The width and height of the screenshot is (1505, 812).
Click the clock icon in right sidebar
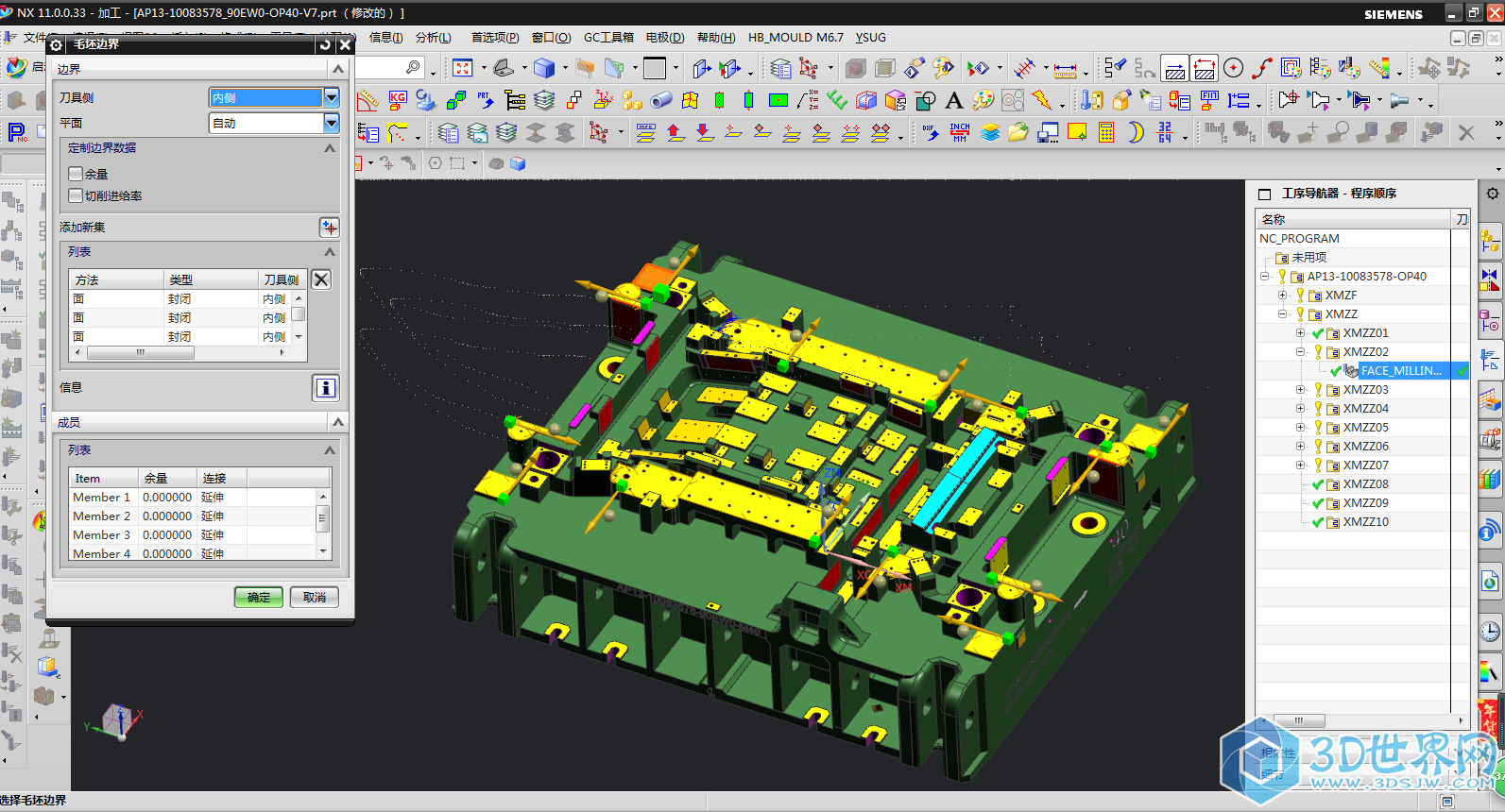(x=1490, y=632)
